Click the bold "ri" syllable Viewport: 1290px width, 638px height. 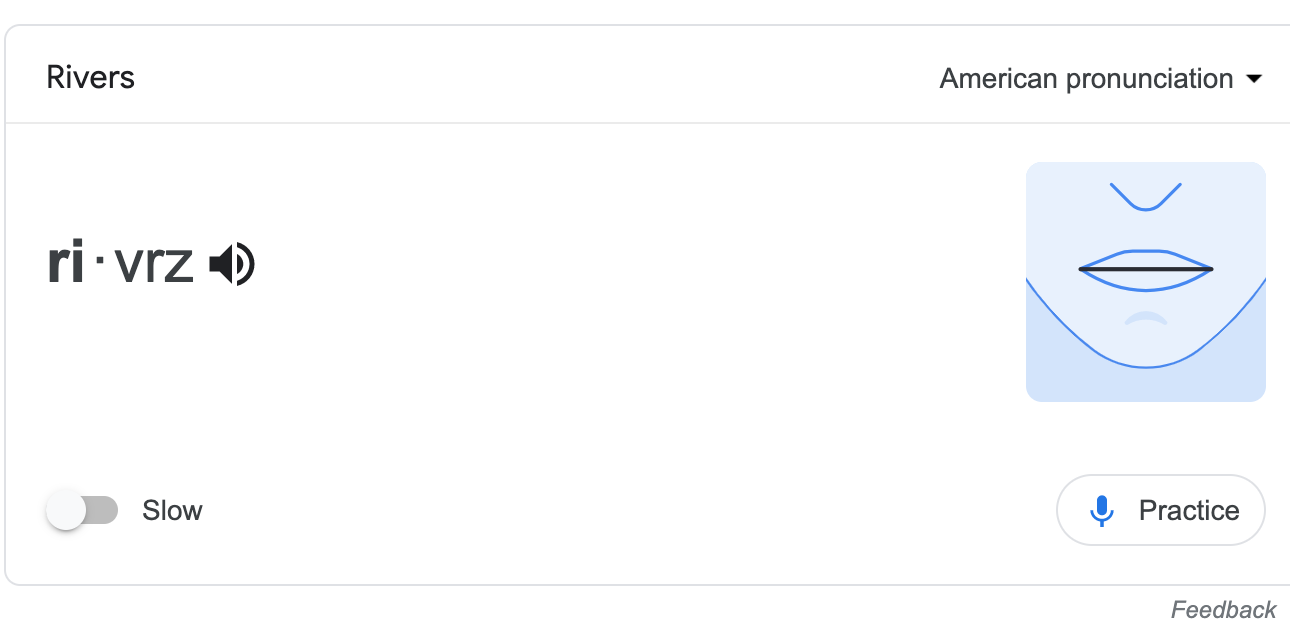(66, 264)
